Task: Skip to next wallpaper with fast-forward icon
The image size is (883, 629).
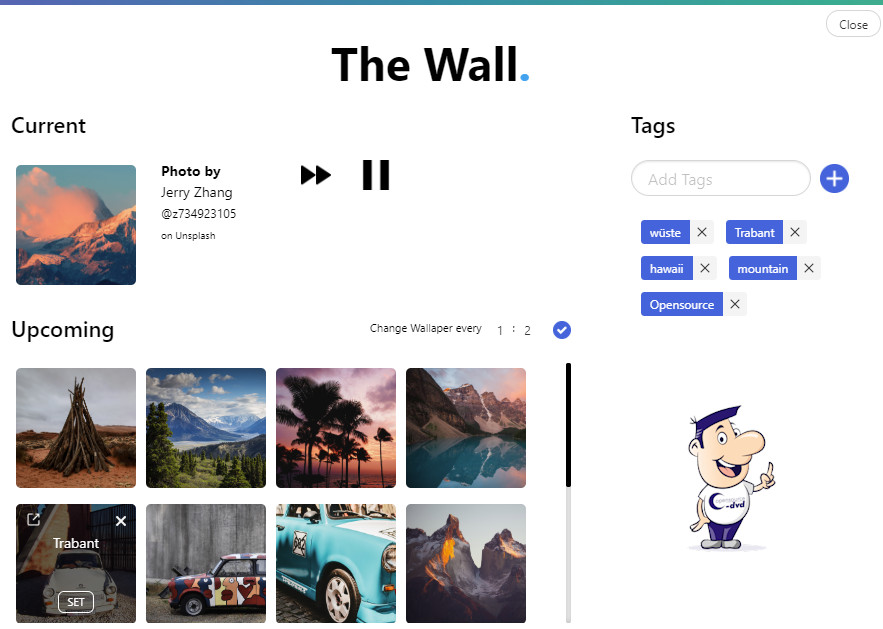Action: click(316, 175)
